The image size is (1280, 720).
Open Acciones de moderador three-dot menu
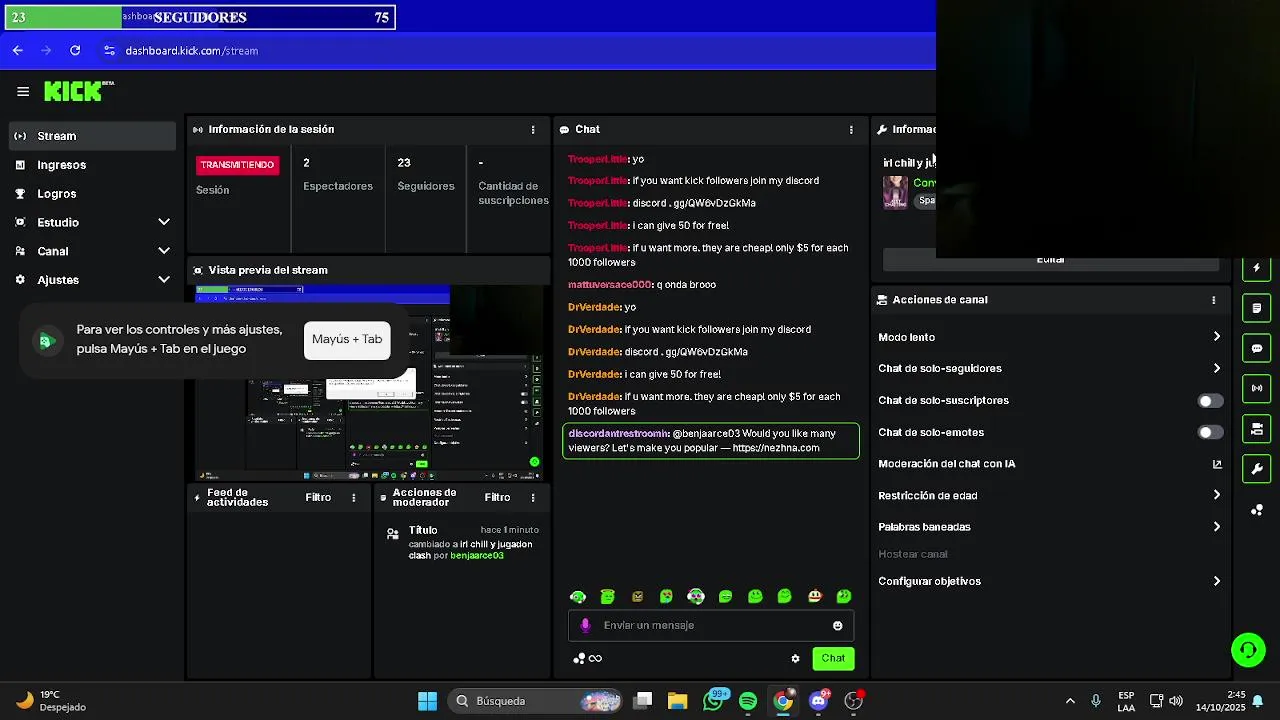click(x=532, y=497)
